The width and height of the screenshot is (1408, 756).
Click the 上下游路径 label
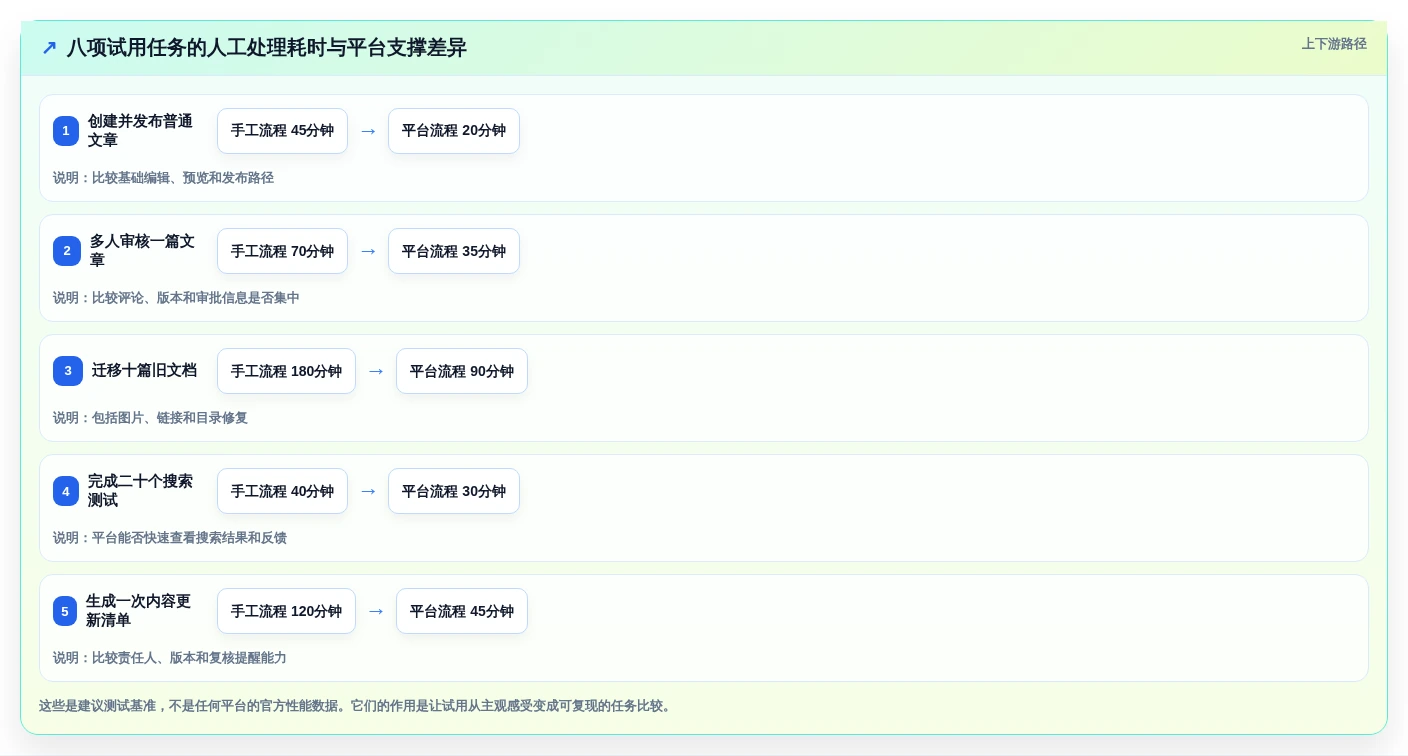coord(1334,44)
